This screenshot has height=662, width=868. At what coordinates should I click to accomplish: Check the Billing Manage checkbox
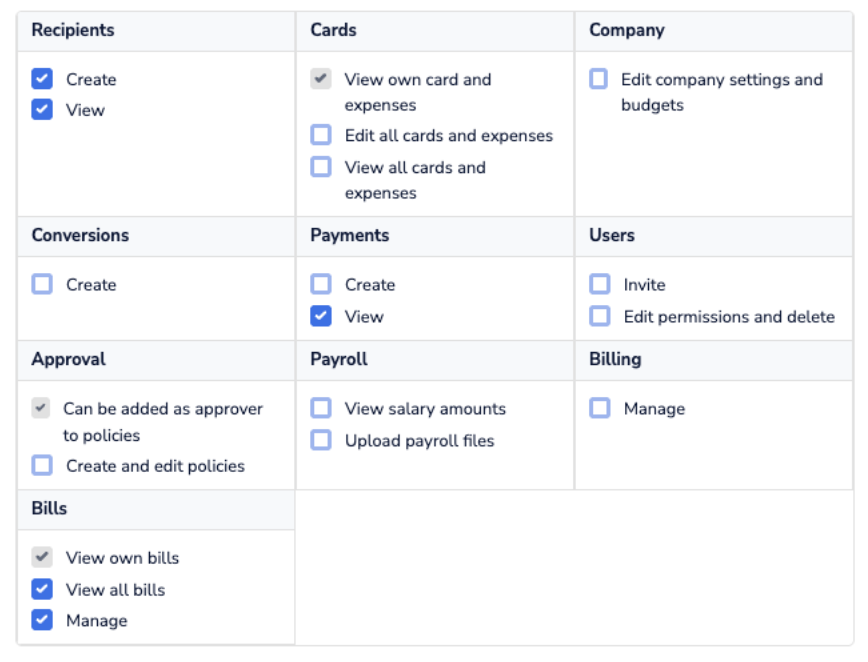pos(600,408)
